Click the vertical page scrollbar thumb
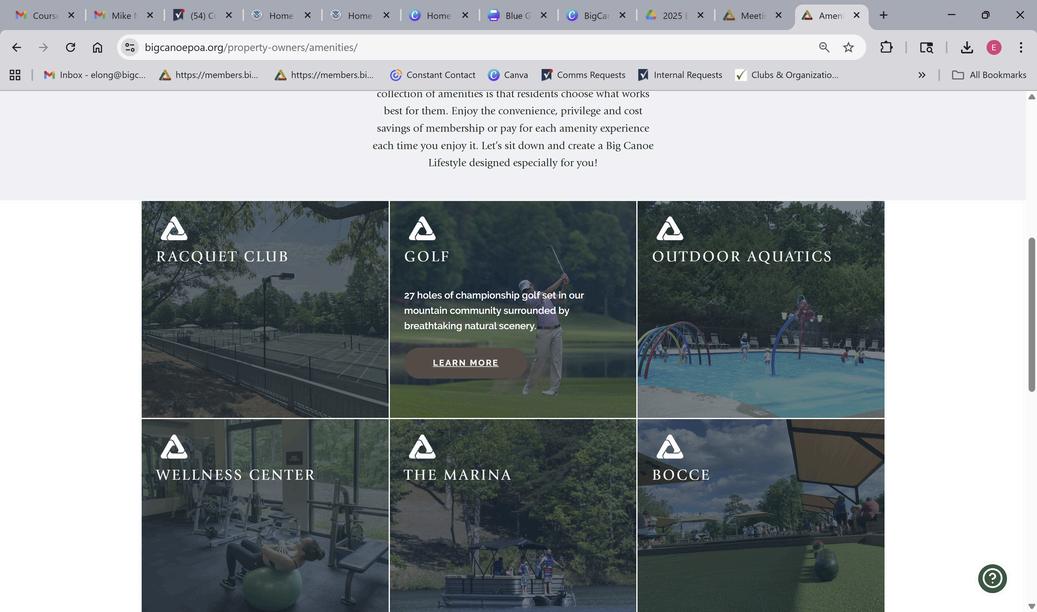Screen dimensions: 1037x612 coord(1031,314)
